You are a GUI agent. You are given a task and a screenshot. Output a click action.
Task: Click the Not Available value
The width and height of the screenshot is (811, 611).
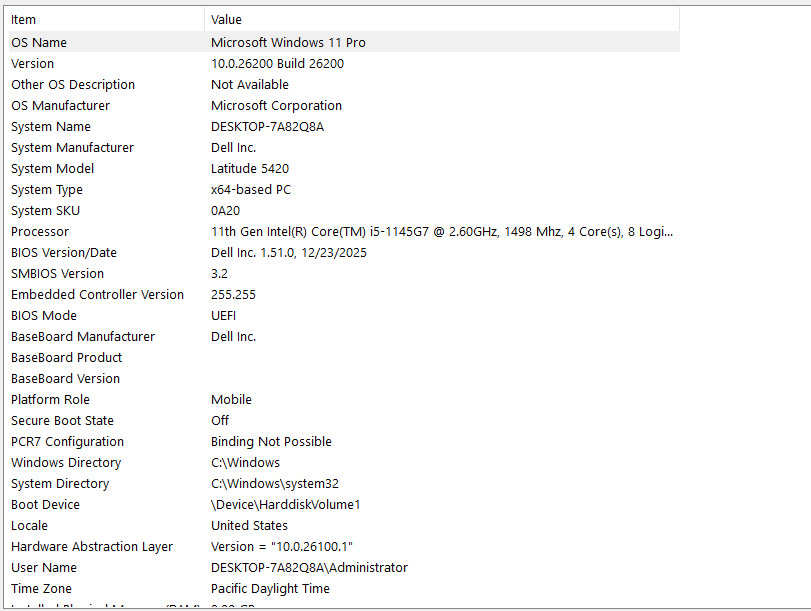250,84
